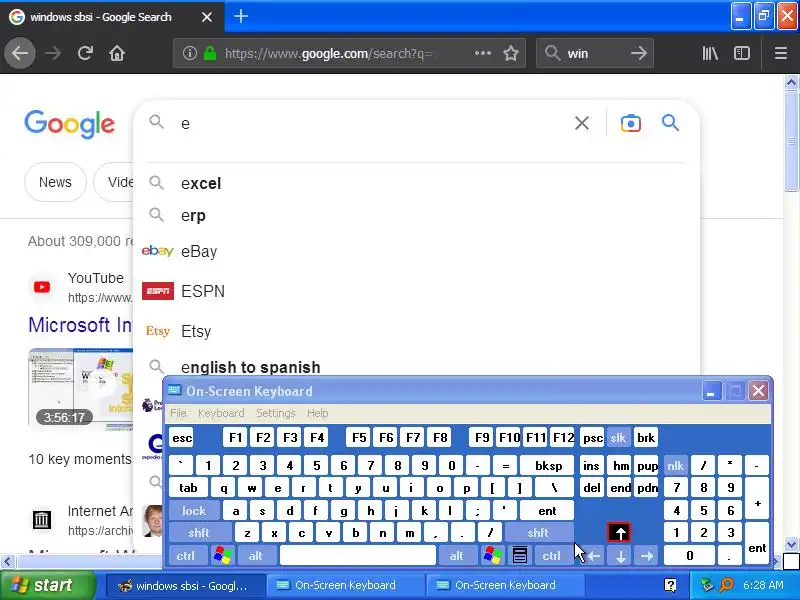This screenshot has width=800, height=600.
Task: Clear the Google search box with X
Action: click(x=582, y=123)
